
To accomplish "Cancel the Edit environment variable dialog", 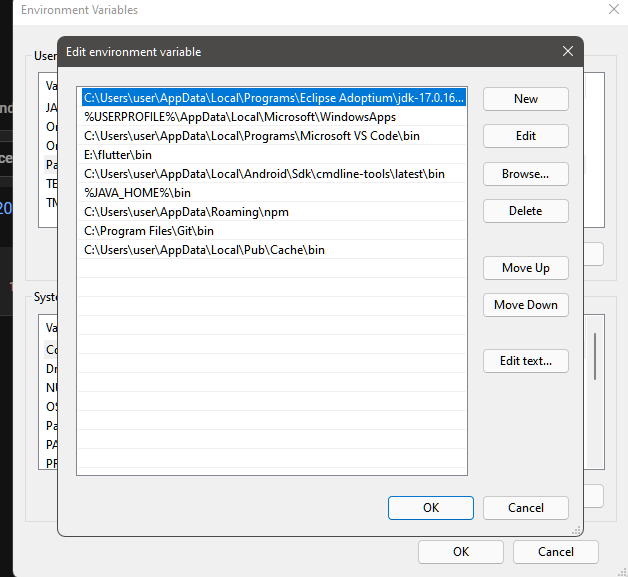I will point(525,507).
